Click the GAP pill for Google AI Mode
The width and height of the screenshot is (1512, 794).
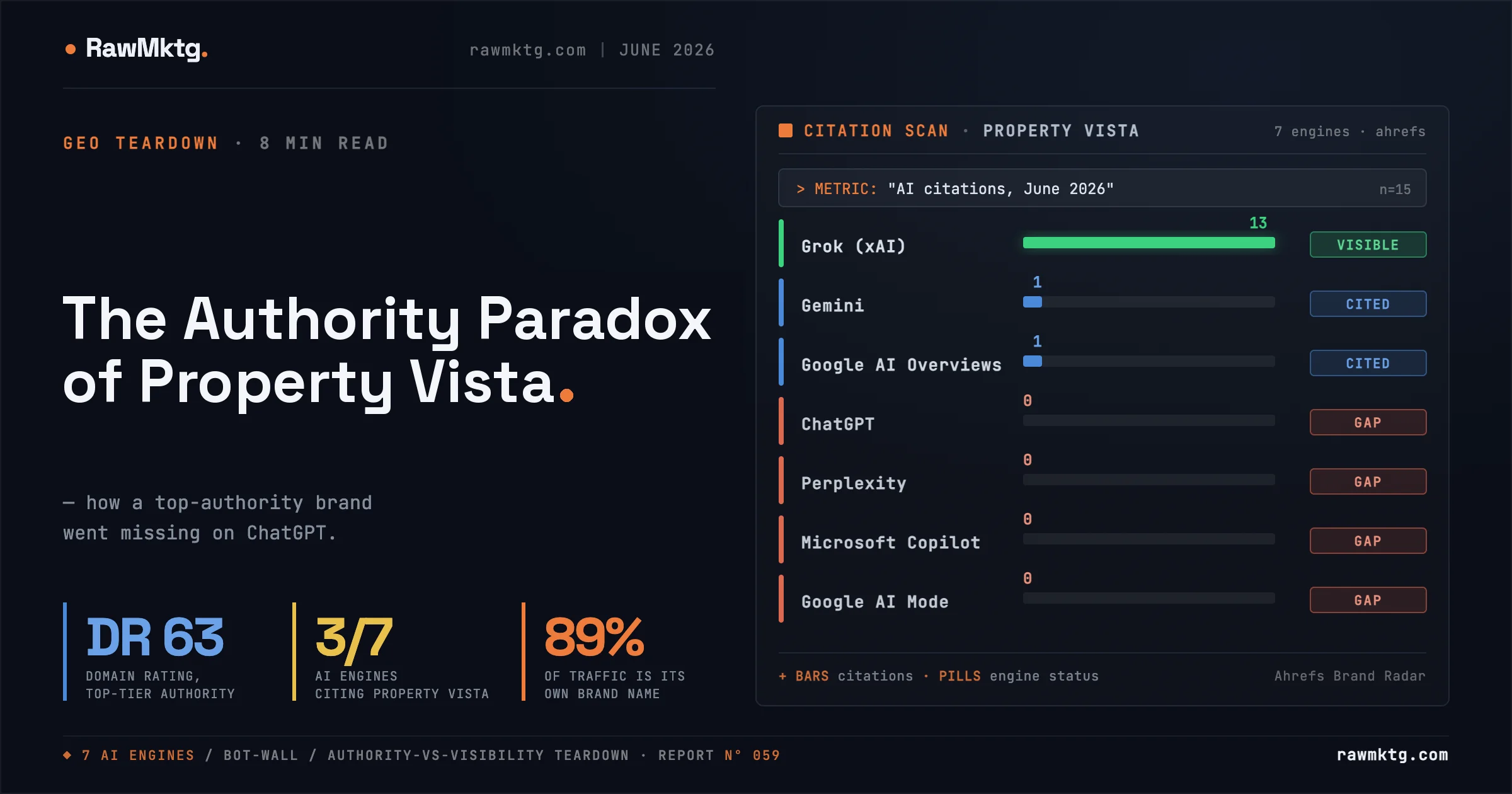[x=1368, y=600]
